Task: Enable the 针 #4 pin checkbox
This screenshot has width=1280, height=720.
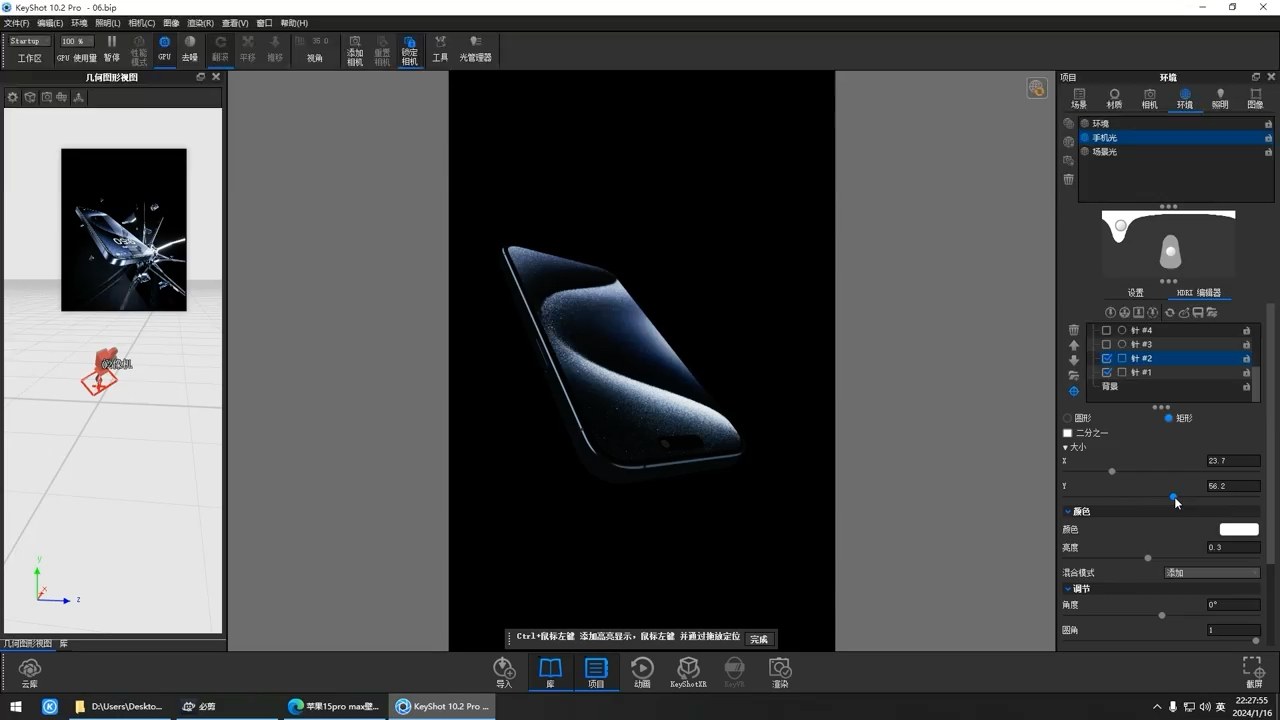Action: point(1106,330)
